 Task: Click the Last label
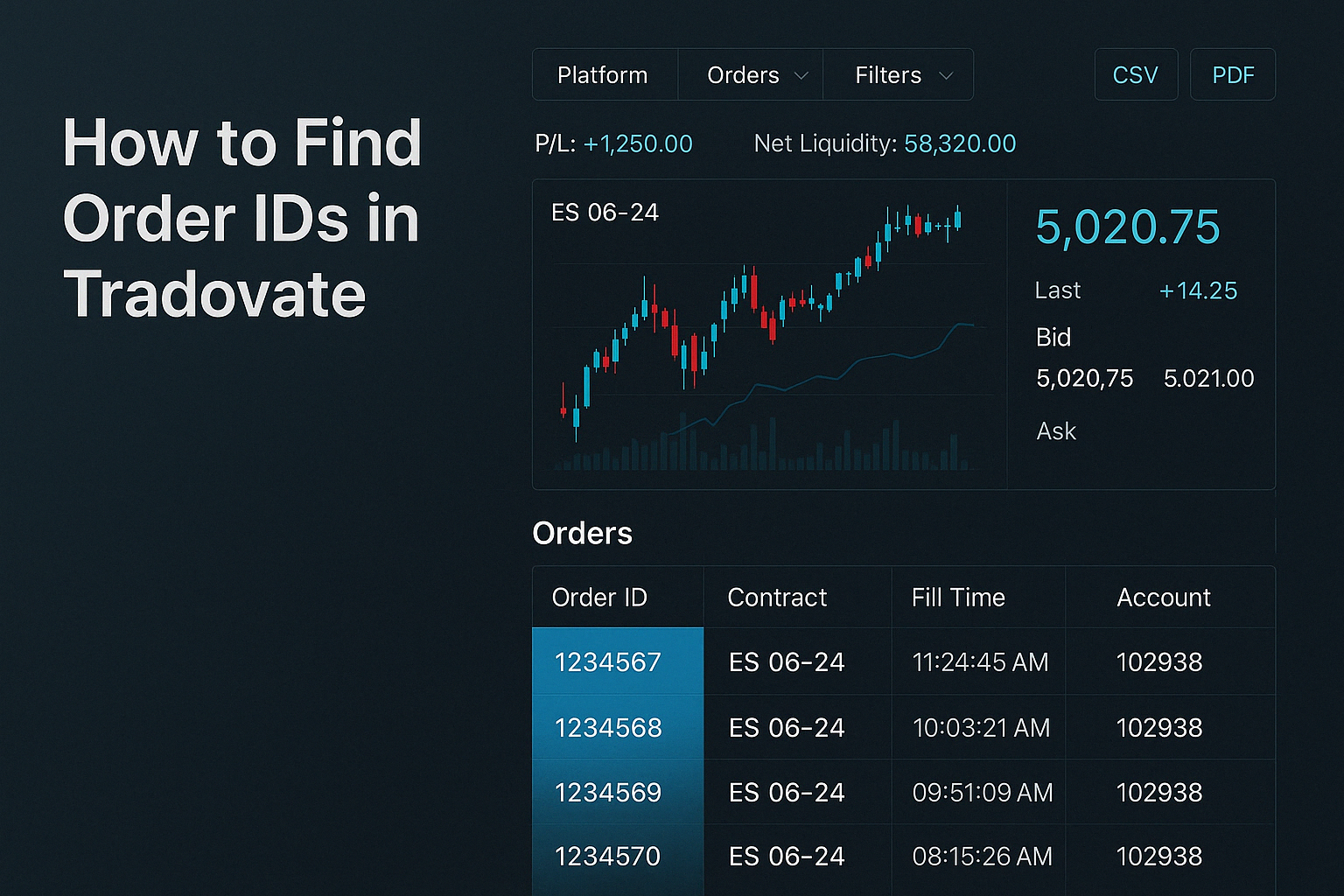(x=1058, y=290)
